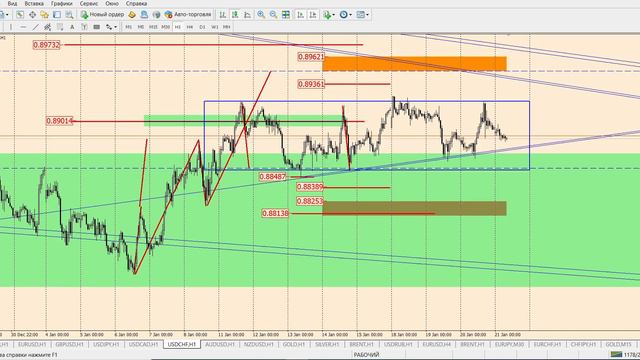Switch to the USDJPY,H1 chart tab
Screen dimensions: 640x360
[106, 344]
